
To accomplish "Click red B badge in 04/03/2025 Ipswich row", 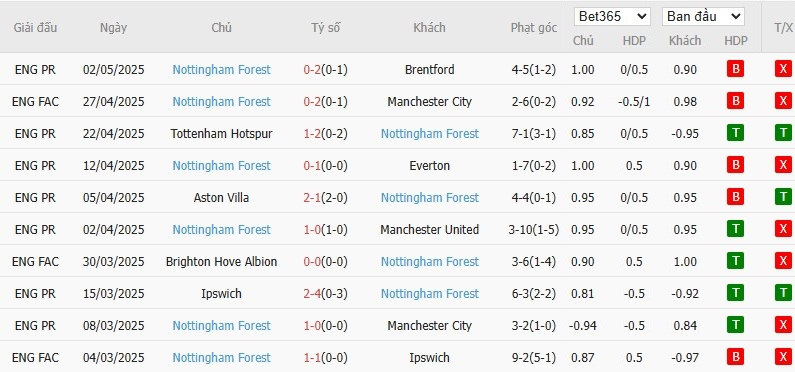I will tap(735, 357).
